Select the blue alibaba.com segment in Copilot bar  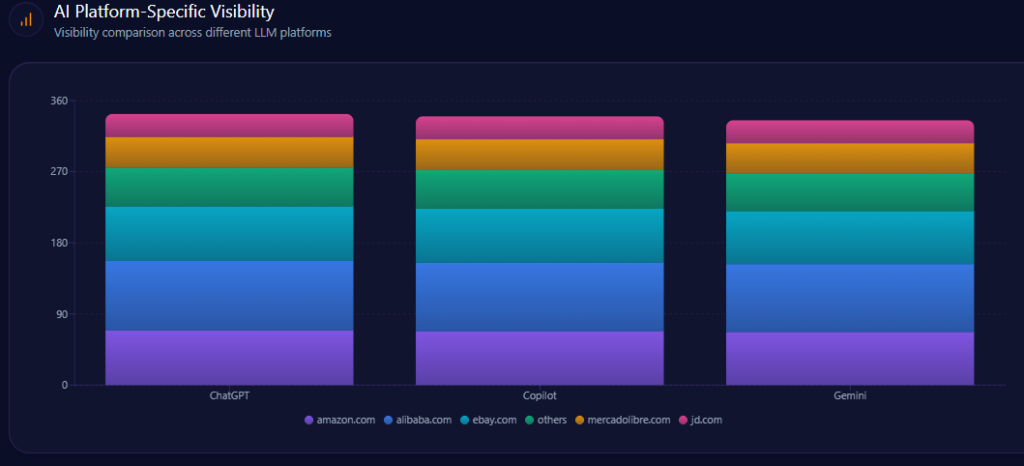pyautogui.click(x=539, y=296)
